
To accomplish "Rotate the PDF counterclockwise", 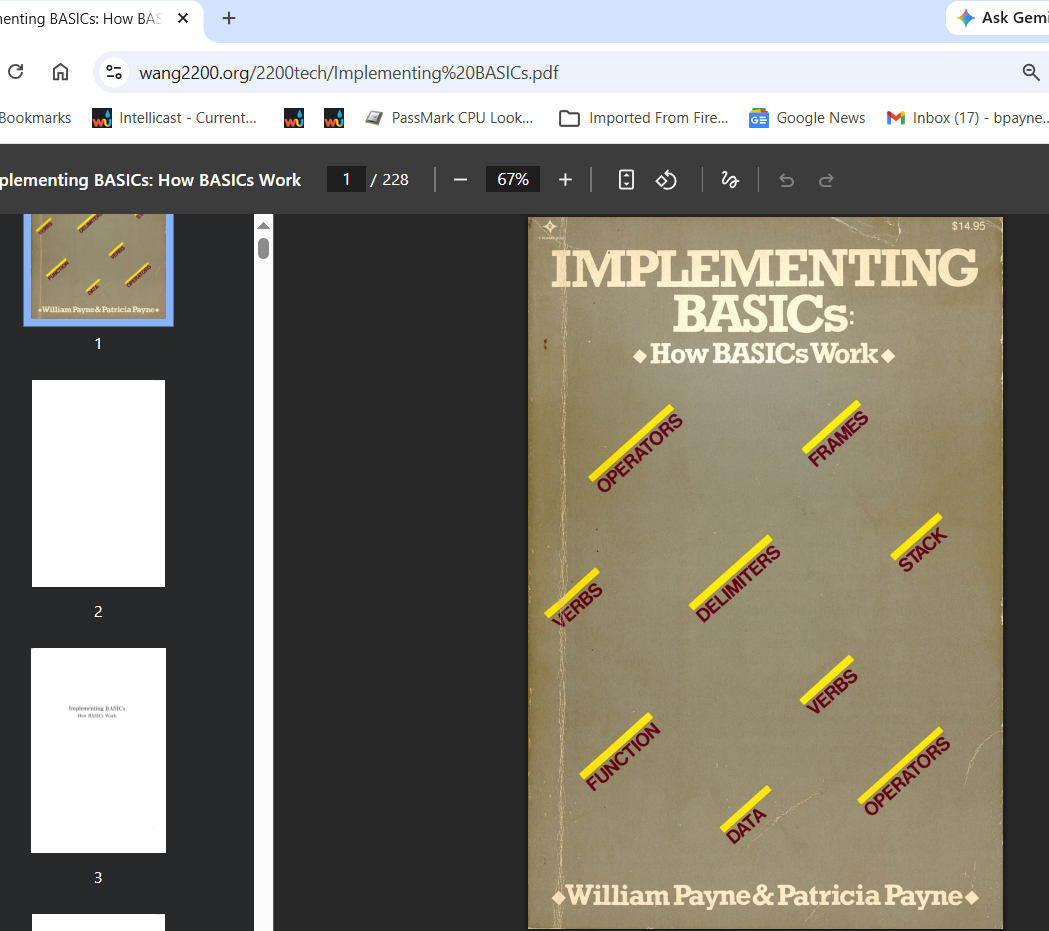I will click(666, 180).
